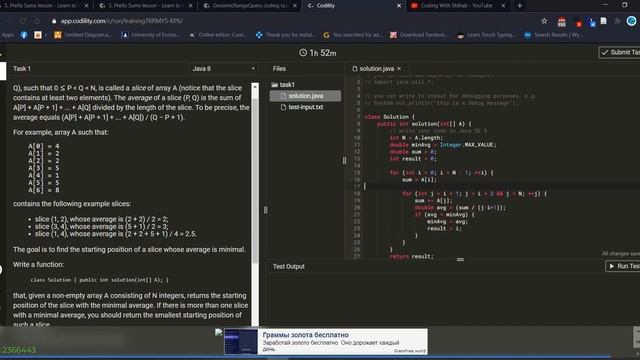
Task: Click the browser home icon
Action: (37, 21)
